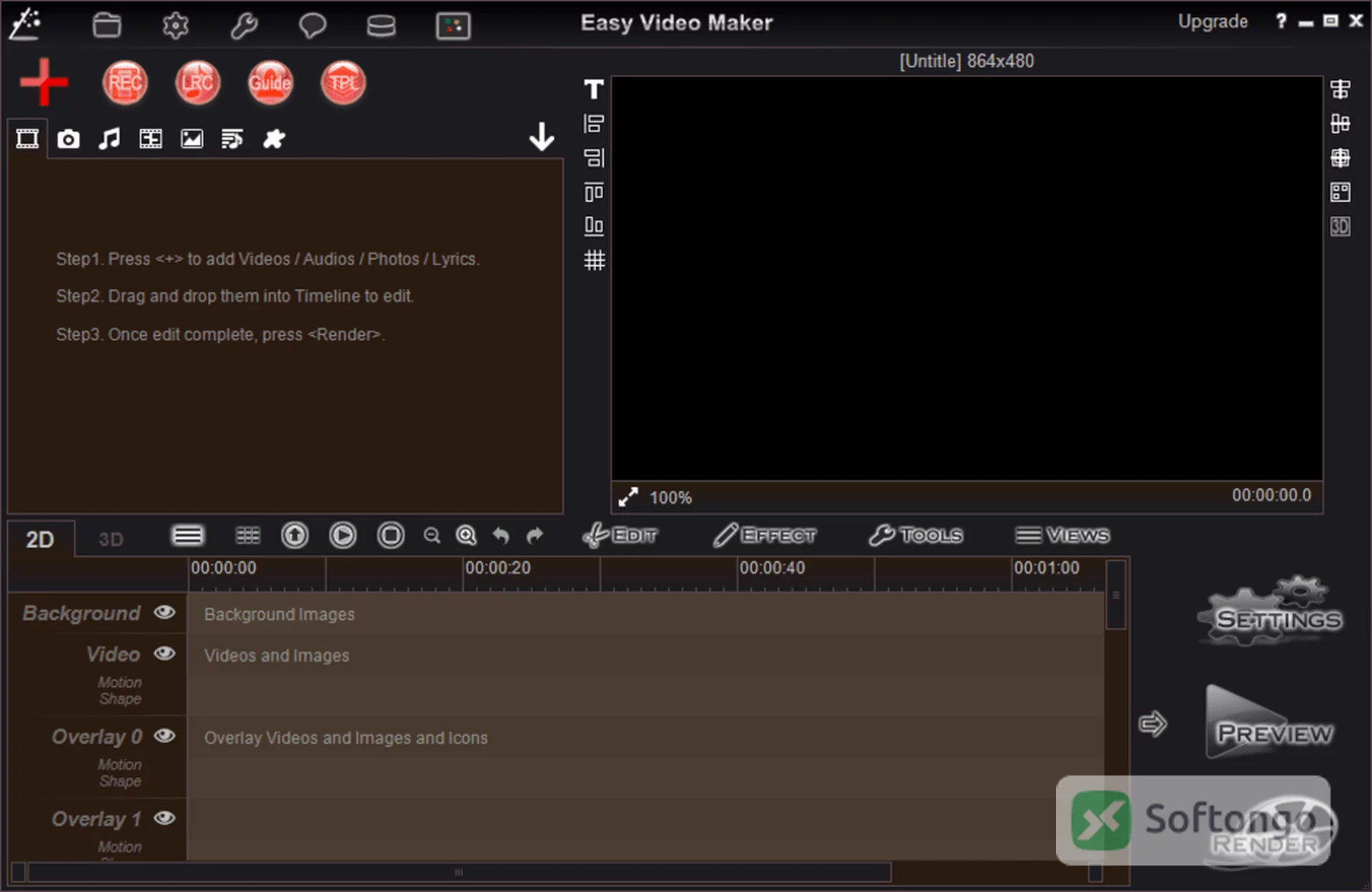Screen dimensions: 1372x892
Task: Zoom in the timeline magnifier
Action: pos(466,535)
